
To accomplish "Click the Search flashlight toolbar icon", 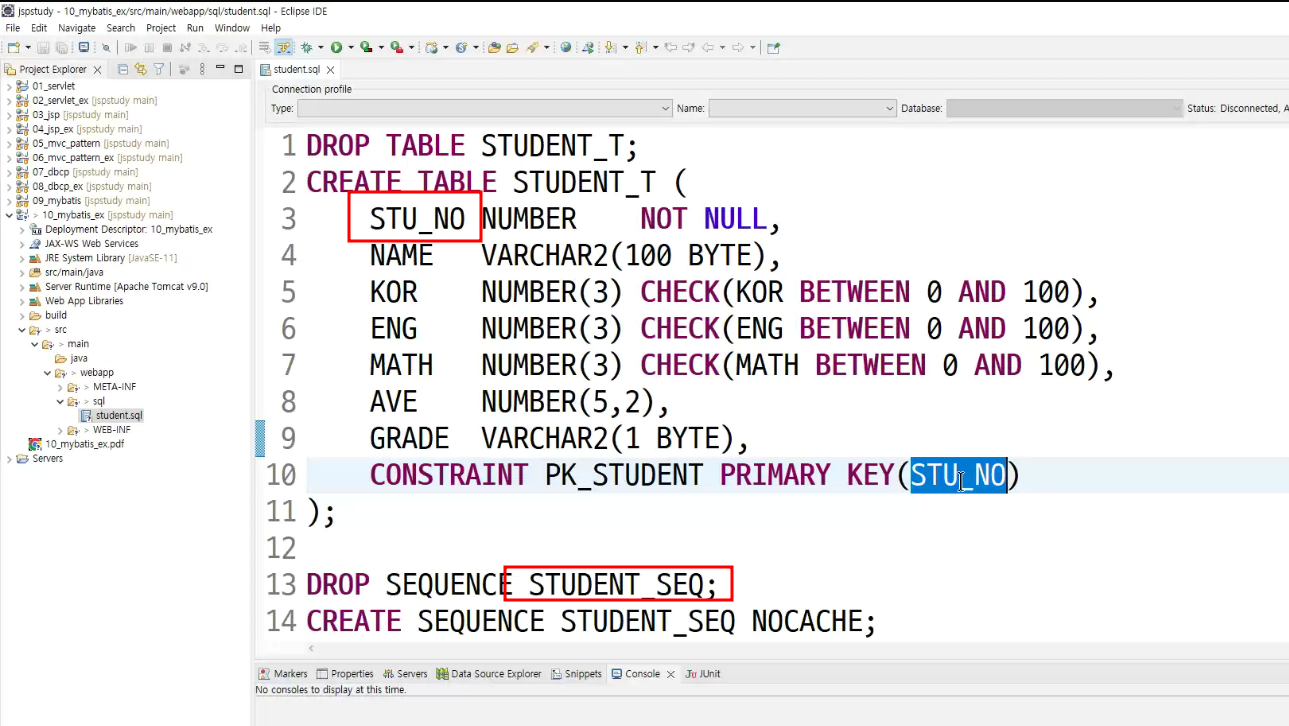I will pyautogui.click(x=532, y=47).
